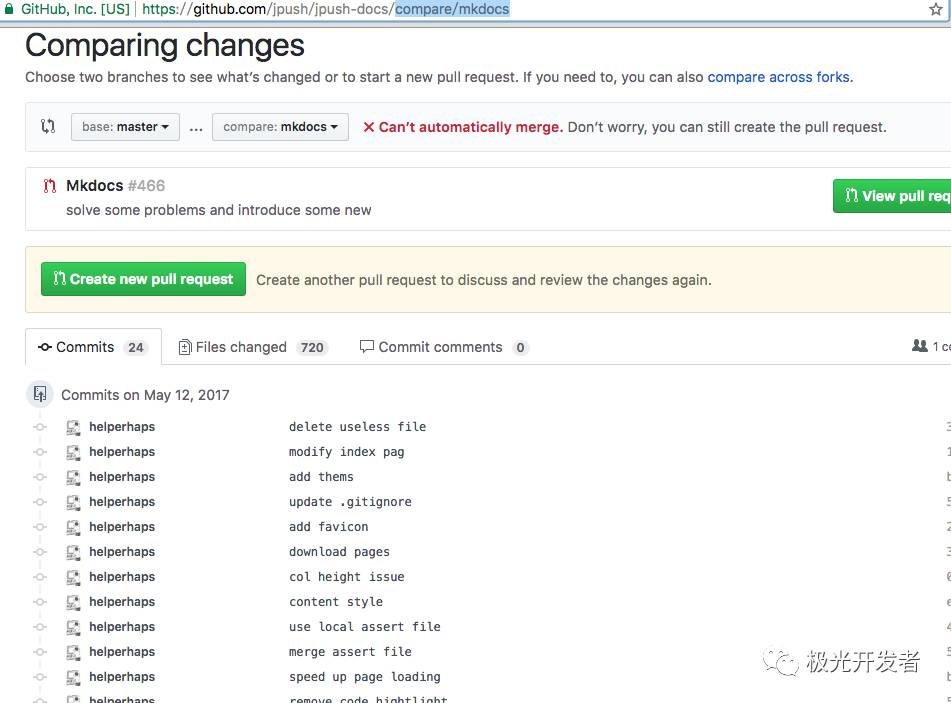Click the View pull request button
The image size is (951, 703).
(x=892, y=196)
